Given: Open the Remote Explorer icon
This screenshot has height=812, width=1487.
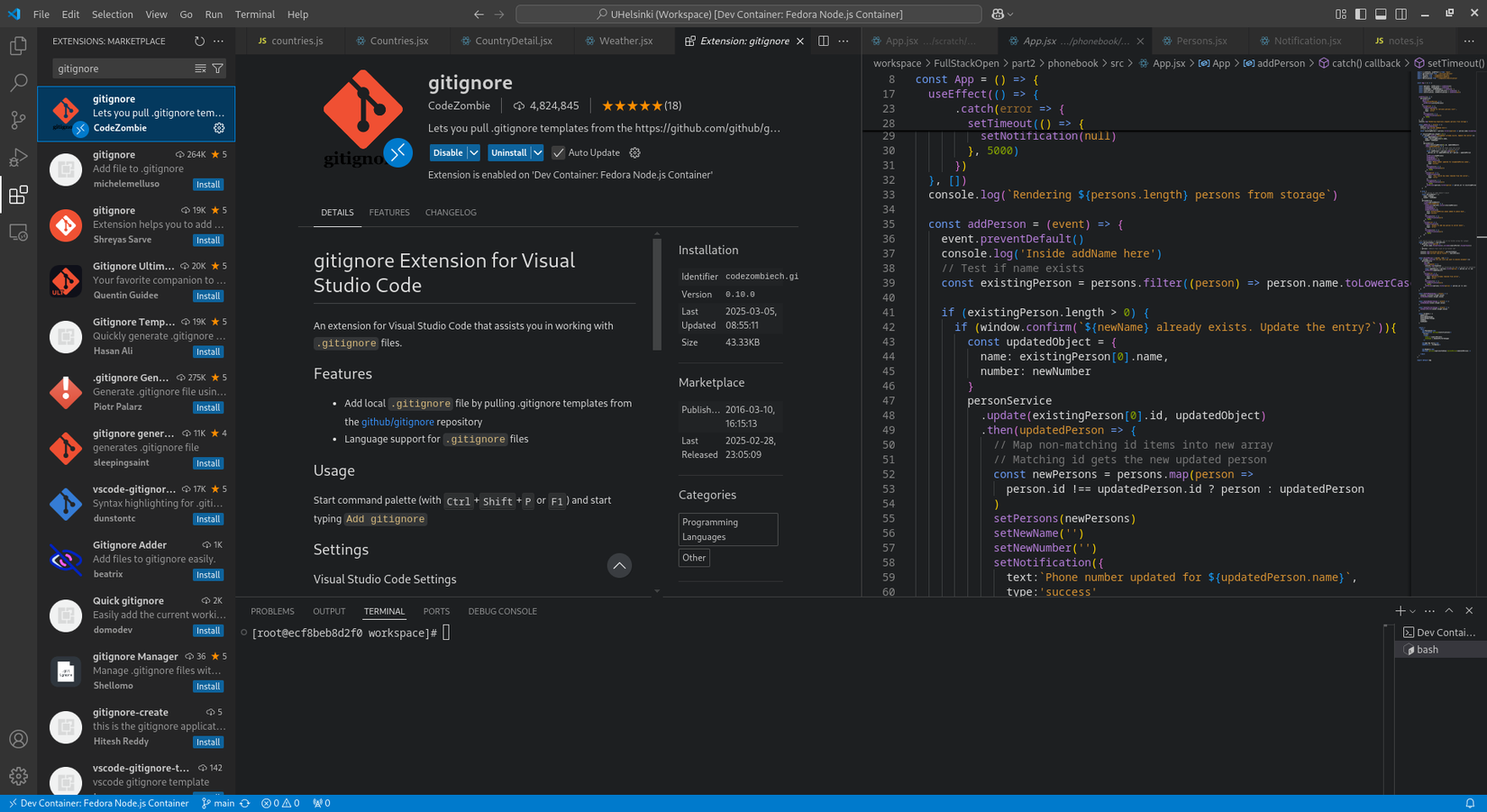Looking at the screenshot, I should [x=19, y=233].
